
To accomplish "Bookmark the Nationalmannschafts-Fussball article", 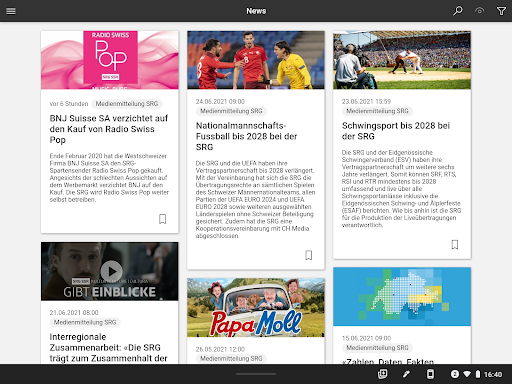I will tap(309, 255).
